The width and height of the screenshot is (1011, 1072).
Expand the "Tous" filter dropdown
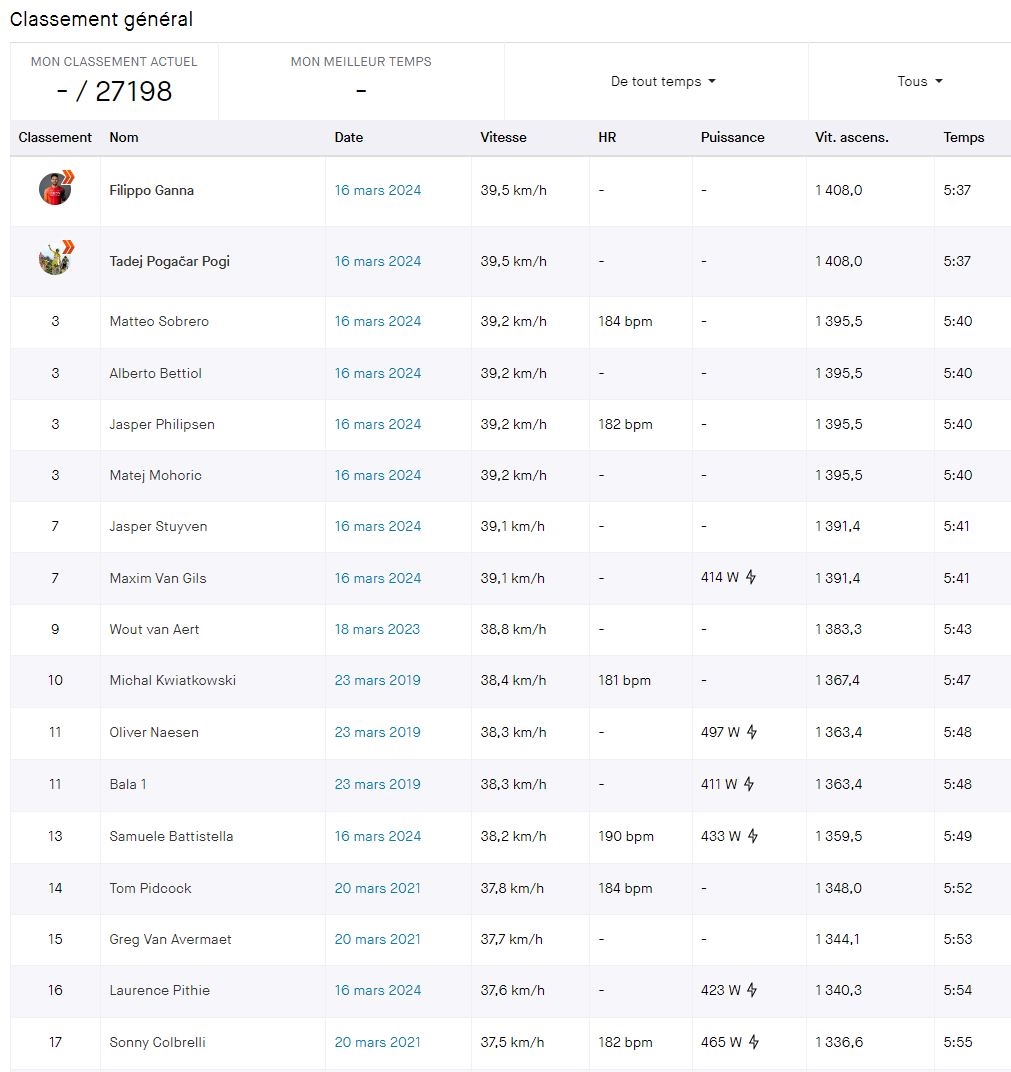pyautogui.click(x=919, y=82)
